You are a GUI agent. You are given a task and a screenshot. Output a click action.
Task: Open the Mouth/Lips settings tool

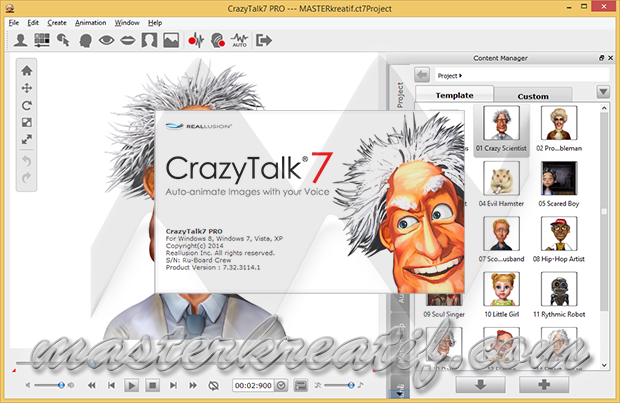click(127, 41)
